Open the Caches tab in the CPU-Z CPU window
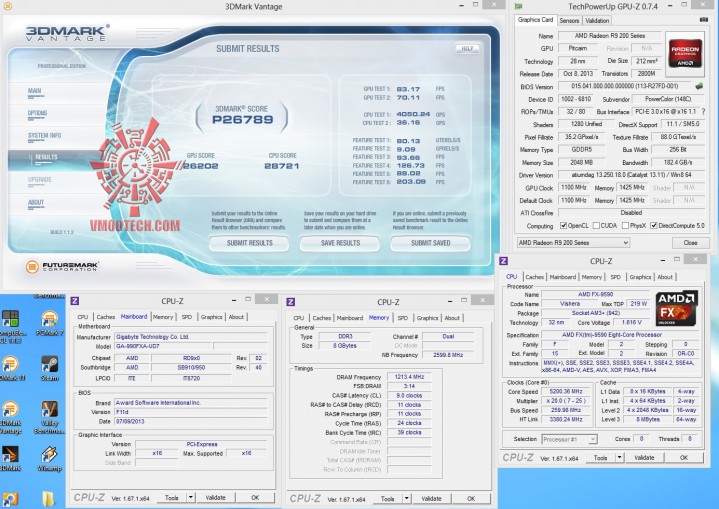This screenshot has height=509, width=719. click(x=535, y=277)
